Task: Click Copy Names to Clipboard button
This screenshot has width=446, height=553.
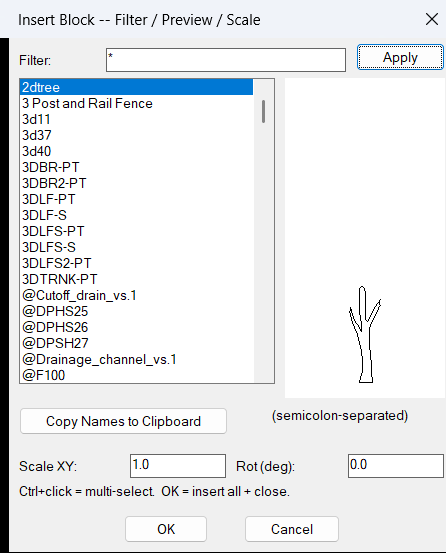Action: coord(123,421)
